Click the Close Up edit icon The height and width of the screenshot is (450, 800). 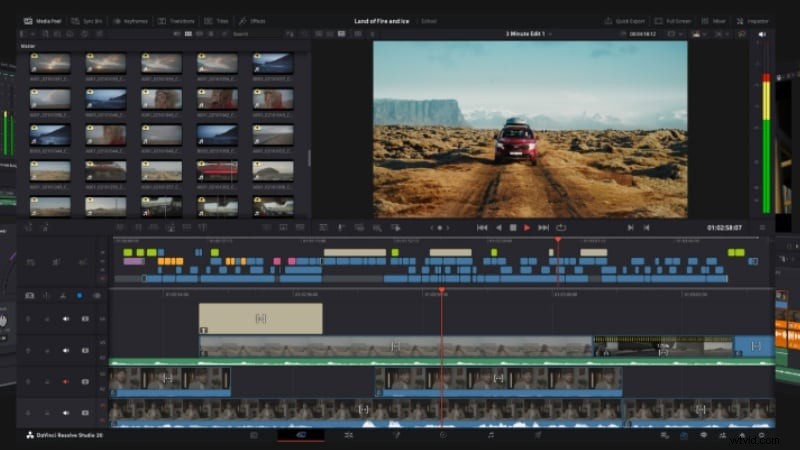coord(170,228)
